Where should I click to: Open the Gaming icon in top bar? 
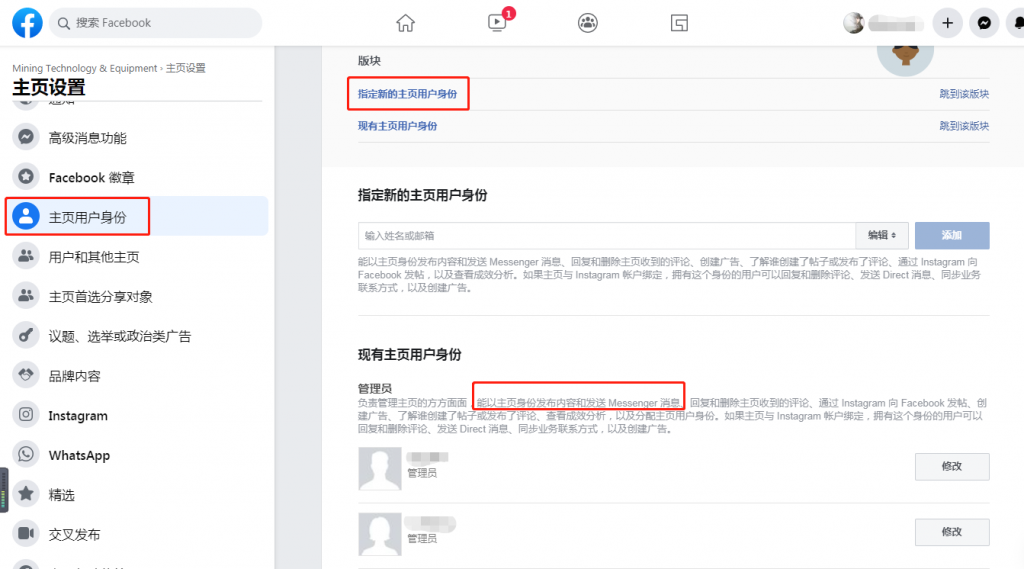point(679,23)
